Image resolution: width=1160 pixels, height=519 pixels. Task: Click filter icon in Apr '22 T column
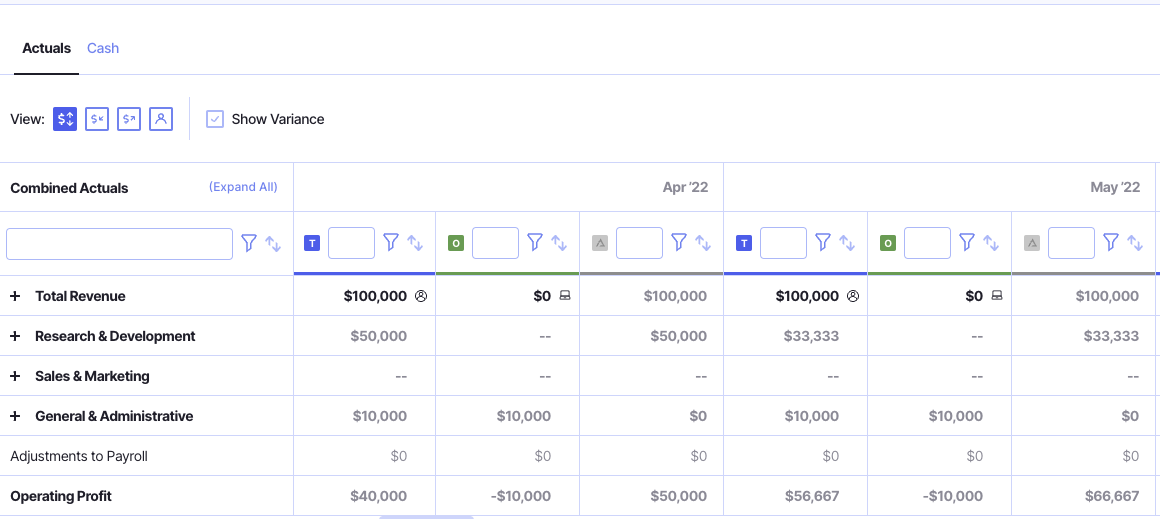pyautogui.click(x=391, y=243)
